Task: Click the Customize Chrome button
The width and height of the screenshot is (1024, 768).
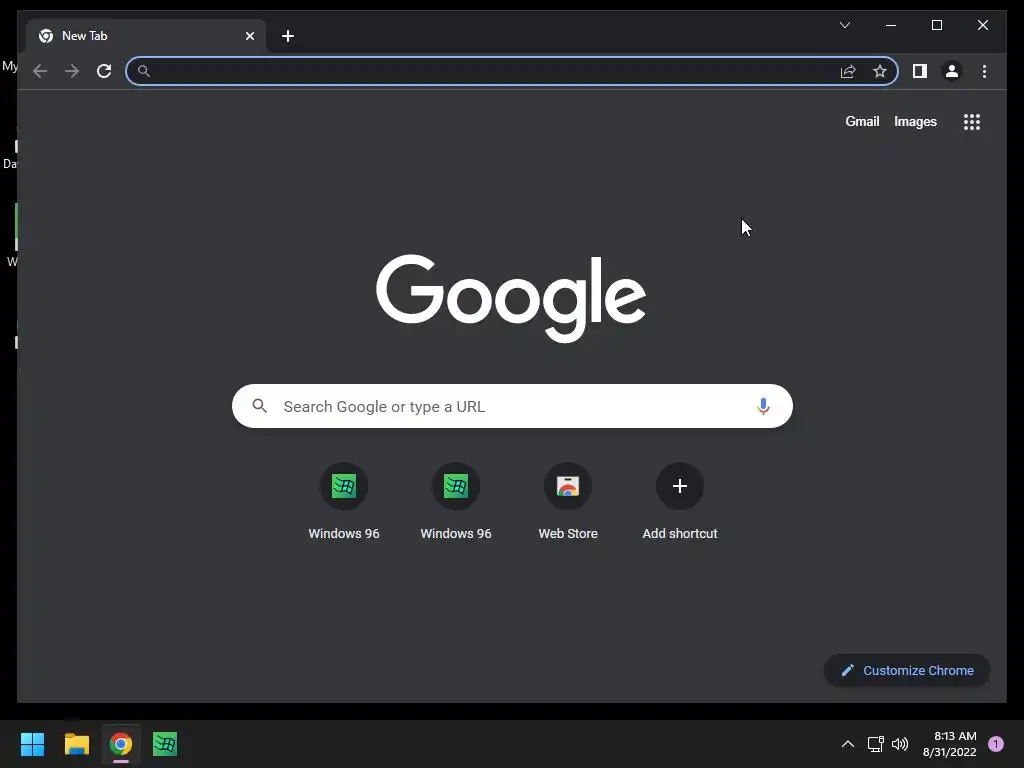Action: point(907,671)
